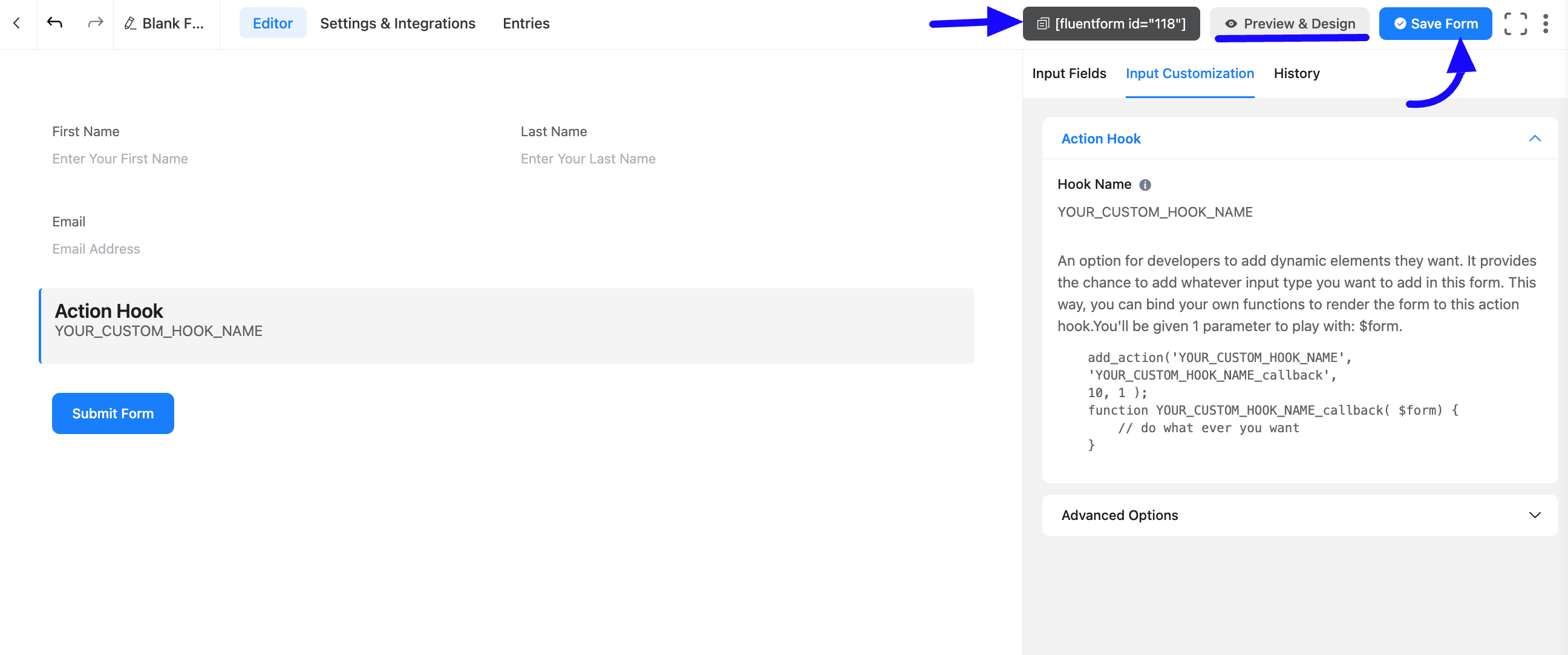Screen dimensions: 1568x655
Task: Show Hook Name info tooltip
Action: point(1145,185)
